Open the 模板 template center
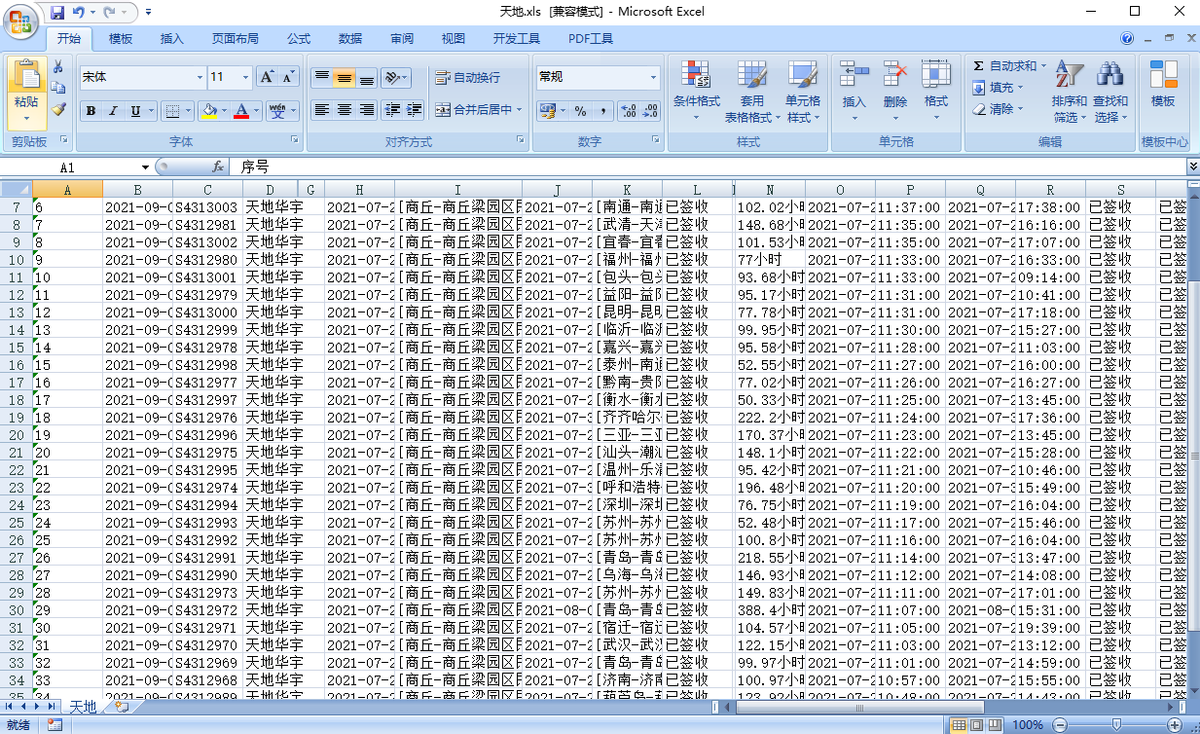The image size is (1200, 734). point(1163,86)
